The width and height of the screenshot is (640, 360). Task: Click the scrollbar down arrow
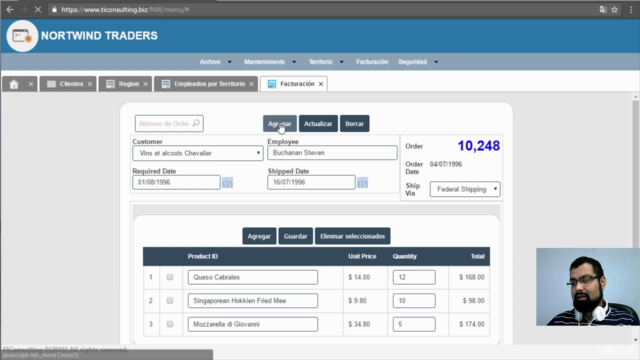coord(636,340)
